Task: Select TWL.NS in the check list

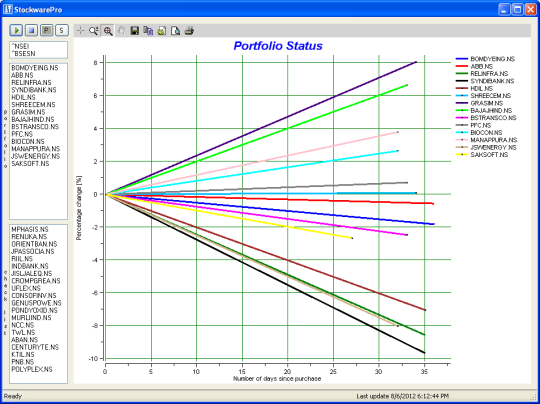Action: (23, 333)
